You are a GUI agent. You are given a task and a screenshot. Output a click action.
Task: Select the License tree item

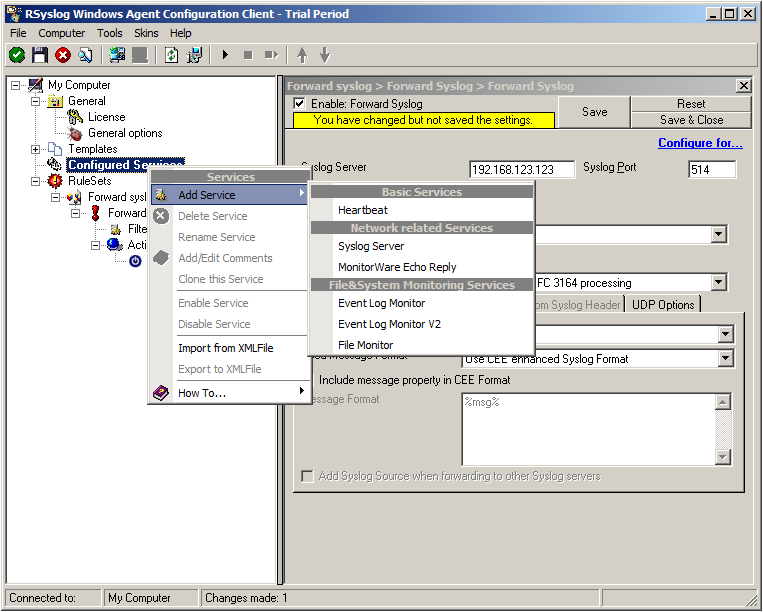[x=106, y=117]
